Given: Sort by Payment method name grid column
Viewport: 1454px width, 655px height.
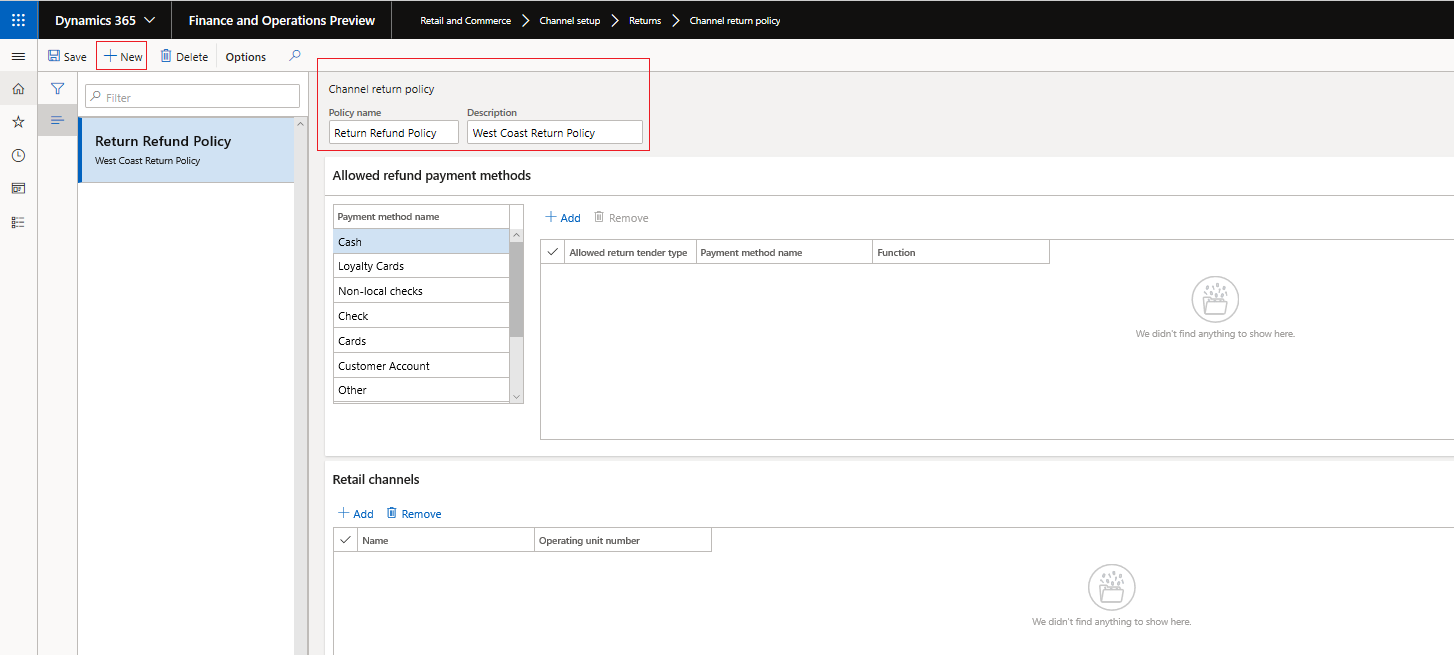Looking at the screenshot, I should point(784,252).
